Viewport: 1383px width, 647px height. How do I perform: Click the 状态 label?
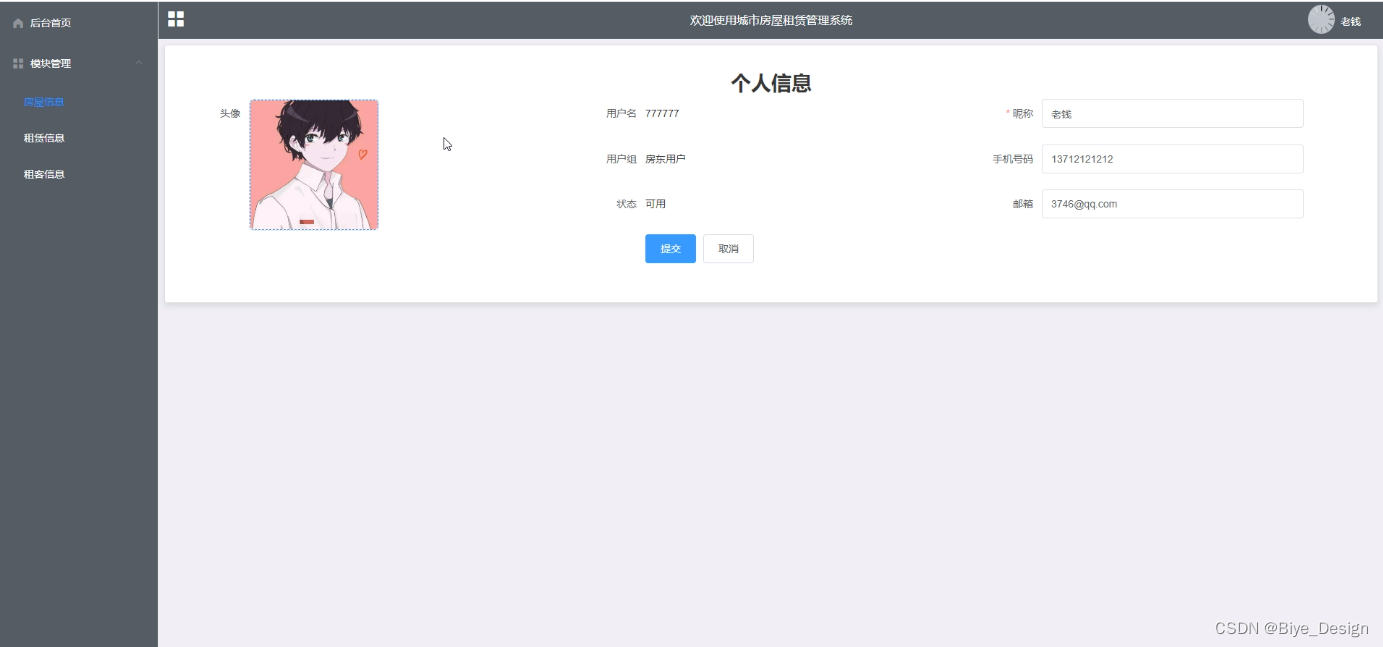pos(626,204)
